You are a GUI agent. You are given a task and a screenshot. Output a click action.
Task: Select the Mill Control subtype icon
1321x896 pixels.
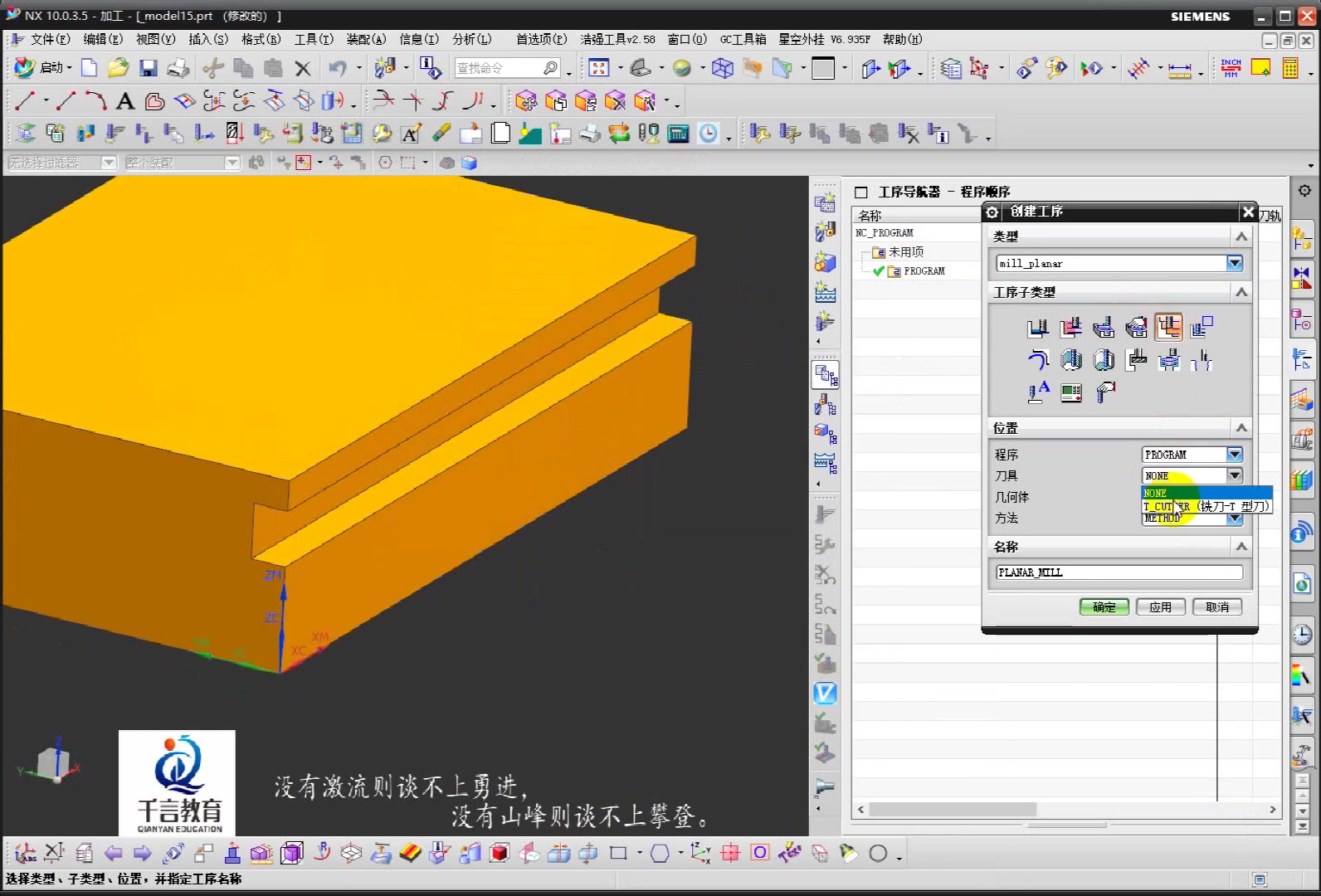point(1071,392)
